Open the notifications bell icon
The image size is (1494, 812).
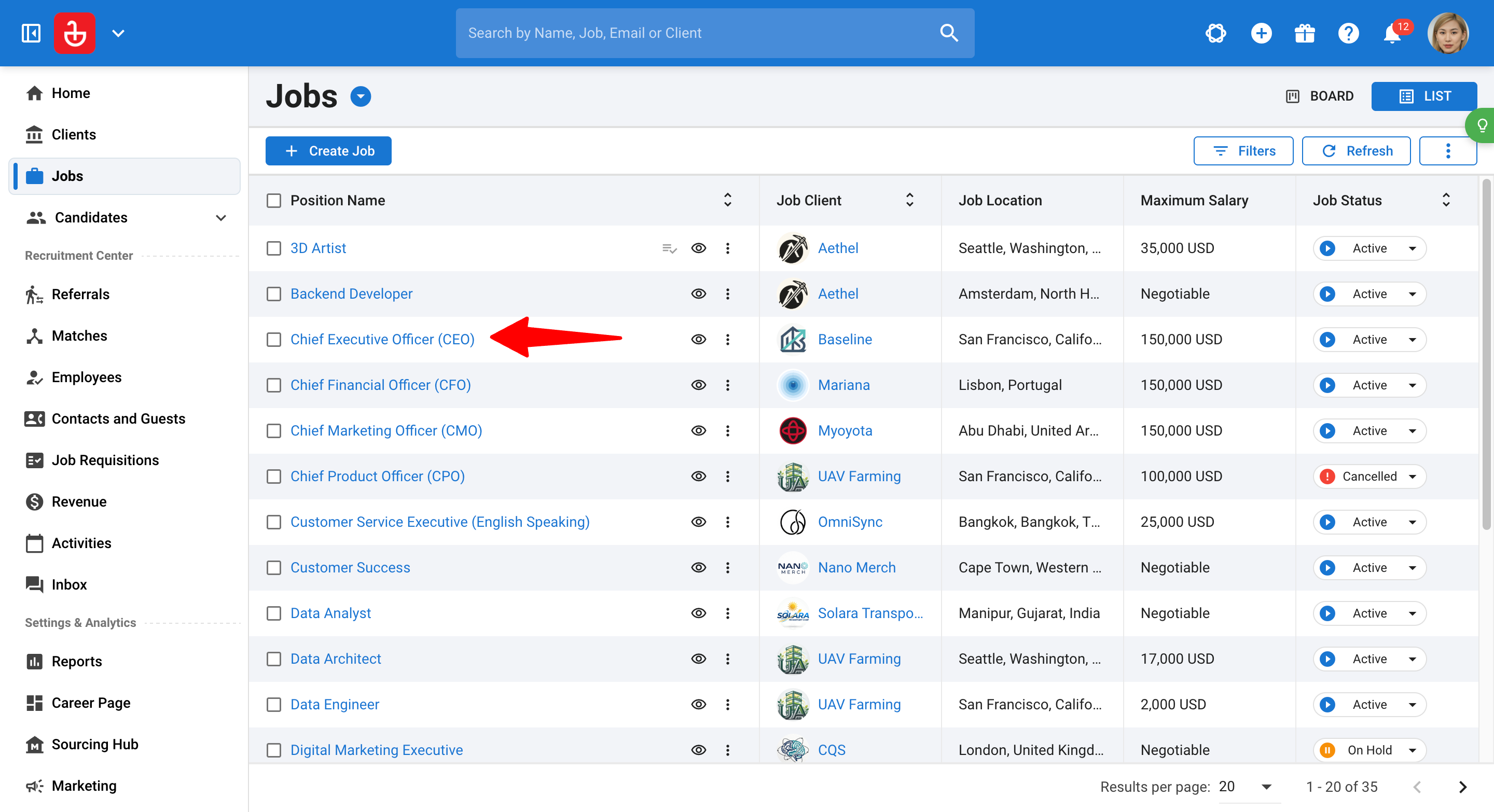1392,34
